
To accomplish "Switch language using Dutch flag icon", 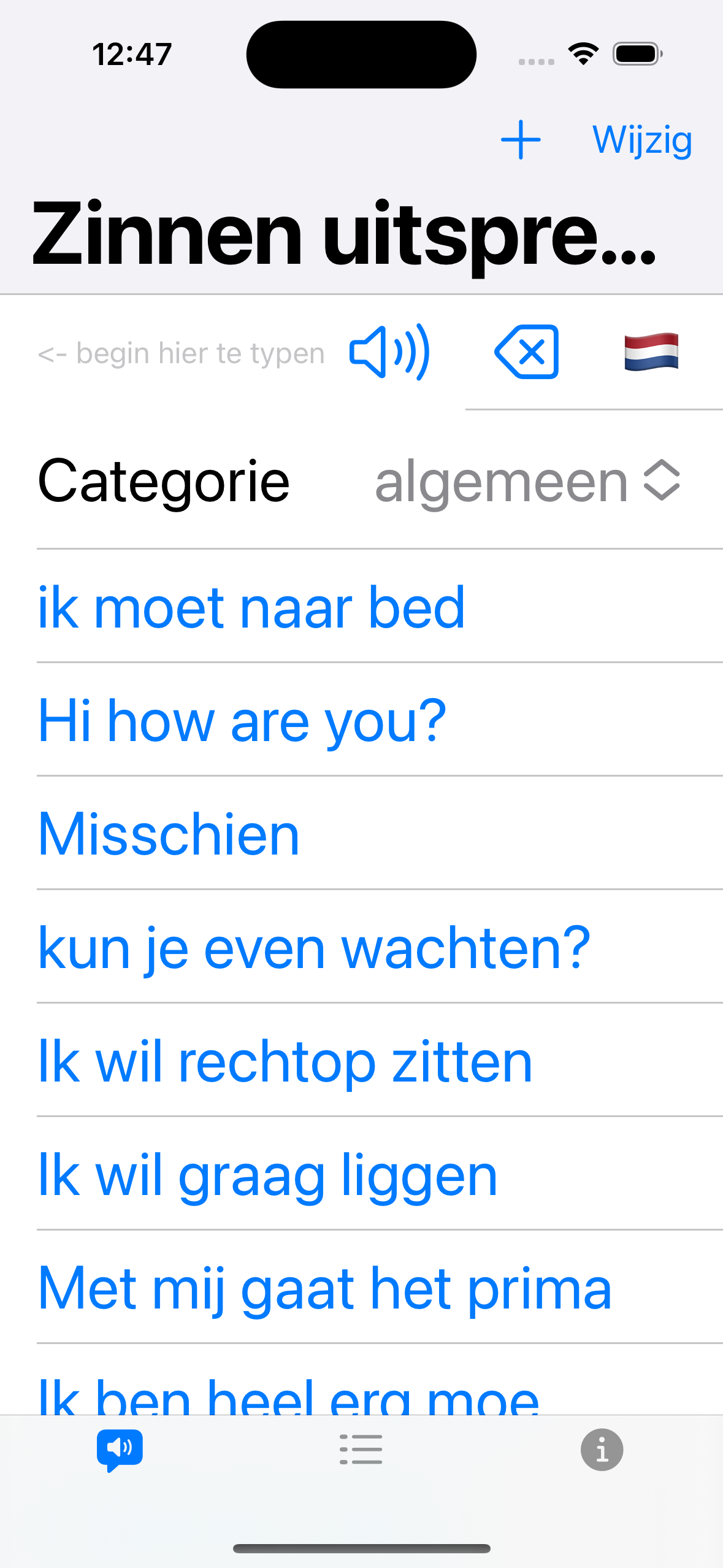I will (651, 352).
